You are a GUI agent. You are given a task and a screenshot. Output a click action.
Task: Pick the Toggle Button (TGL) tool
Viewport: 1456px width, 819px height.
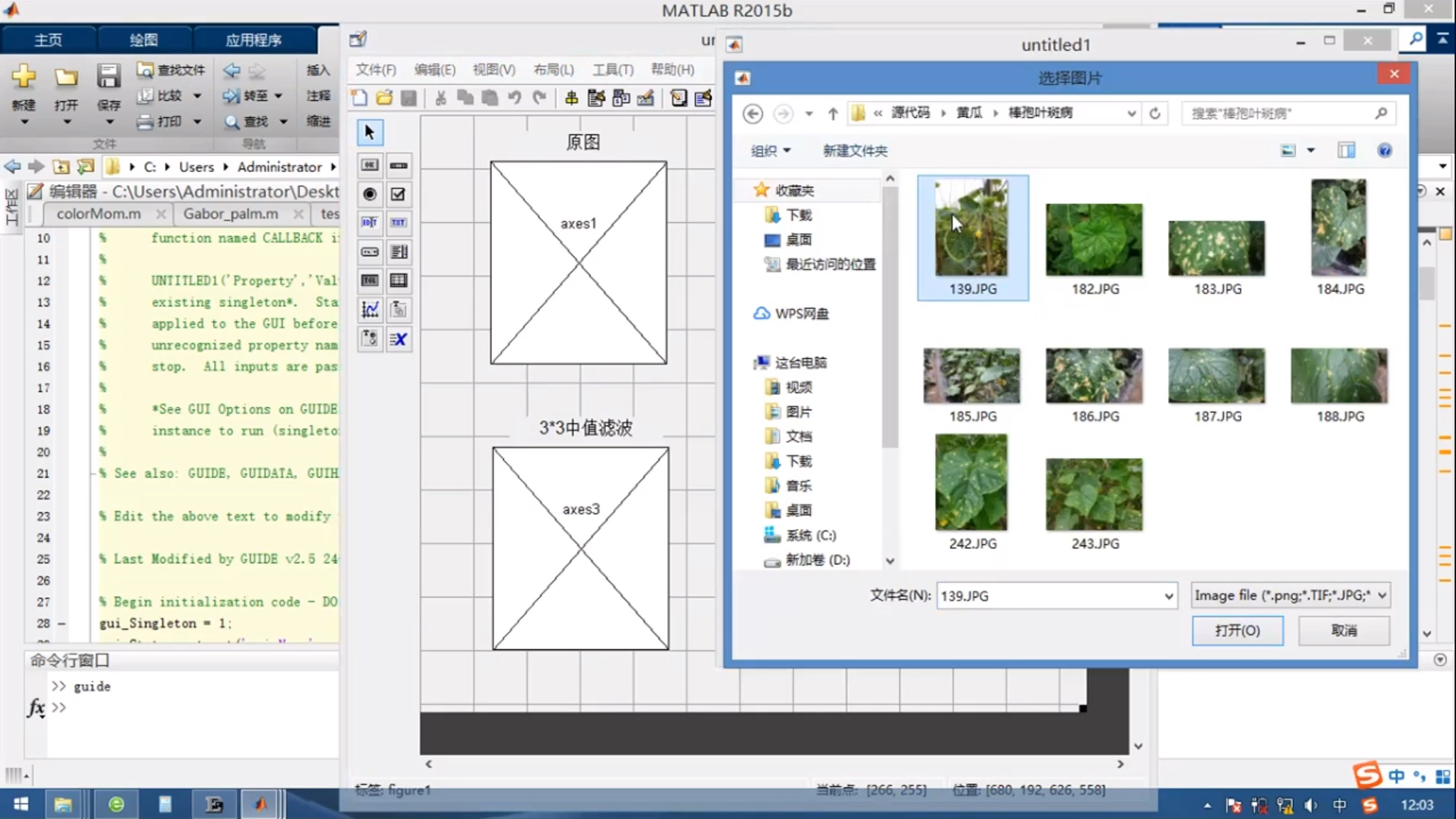[x=369, y=280]
